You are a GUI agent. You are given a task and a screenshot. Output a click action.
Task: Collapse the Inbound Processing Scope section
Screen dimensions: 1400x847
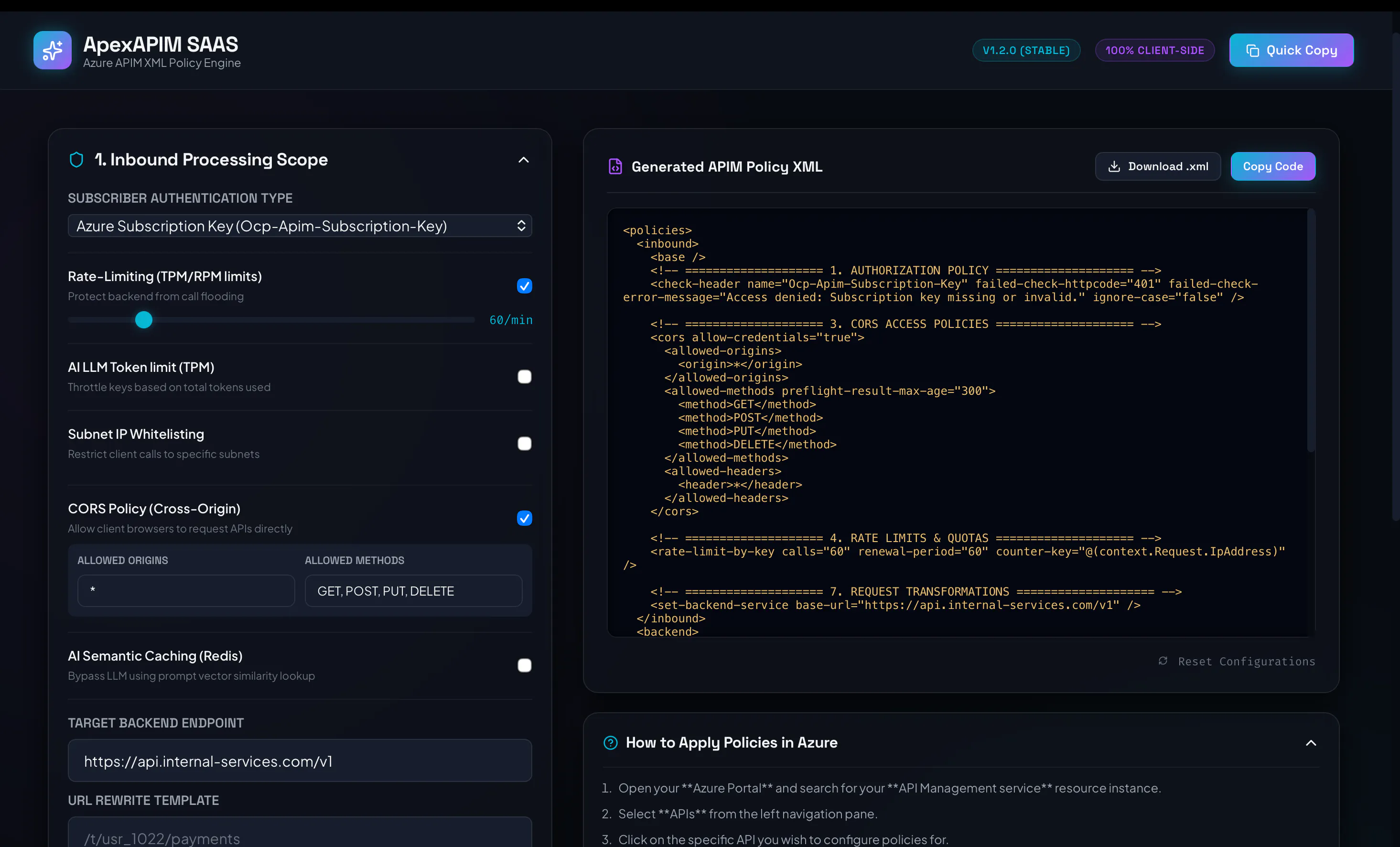click(523, 160)
